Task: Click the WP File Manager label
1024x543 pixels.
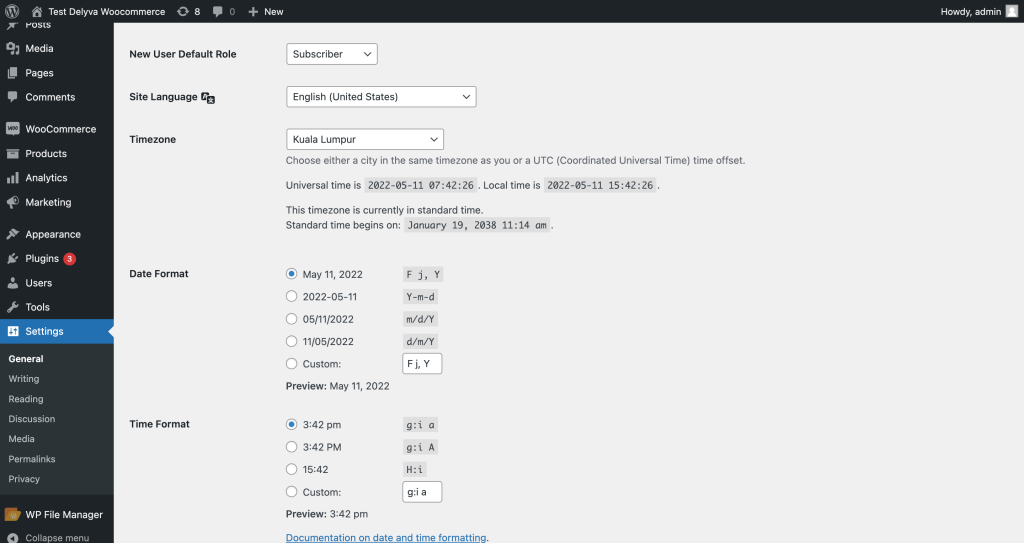Action: pos(64,515)
